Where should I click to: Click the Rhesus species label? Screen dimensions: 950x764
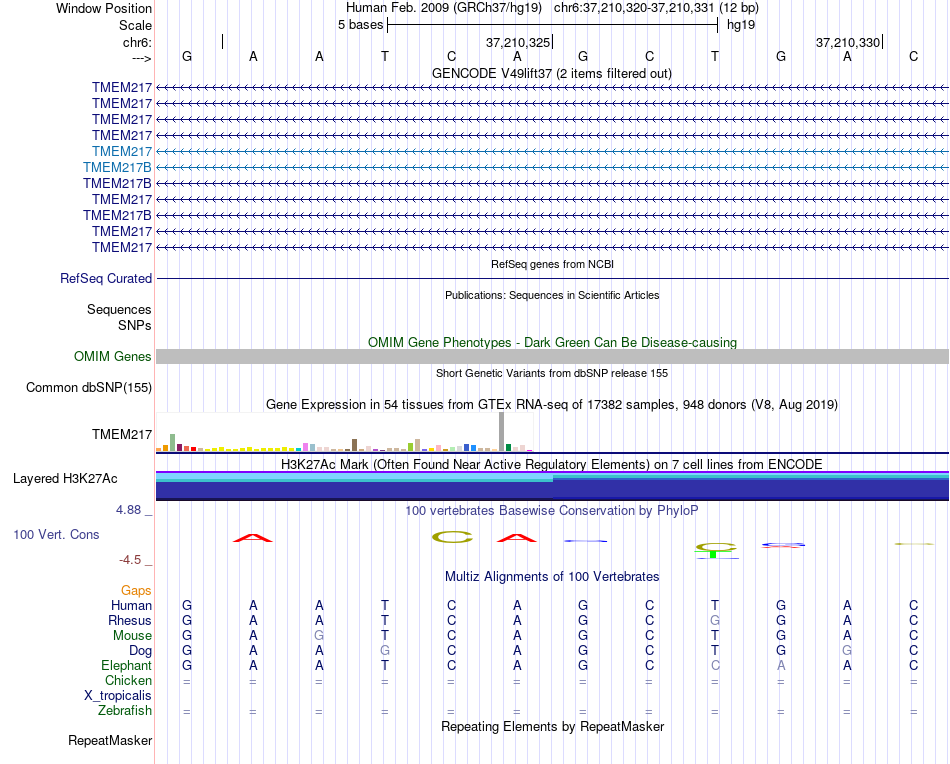click(130, 620)
